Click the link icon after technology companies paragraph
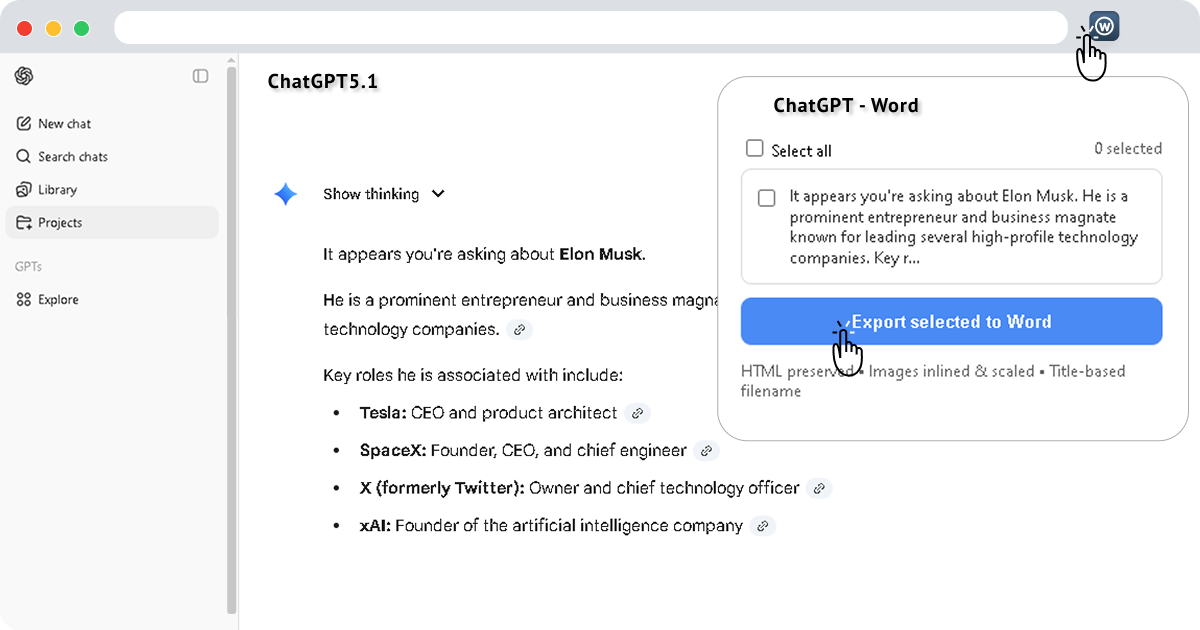The width and height of the screenshot is (1200, 630). click(519, 329)
